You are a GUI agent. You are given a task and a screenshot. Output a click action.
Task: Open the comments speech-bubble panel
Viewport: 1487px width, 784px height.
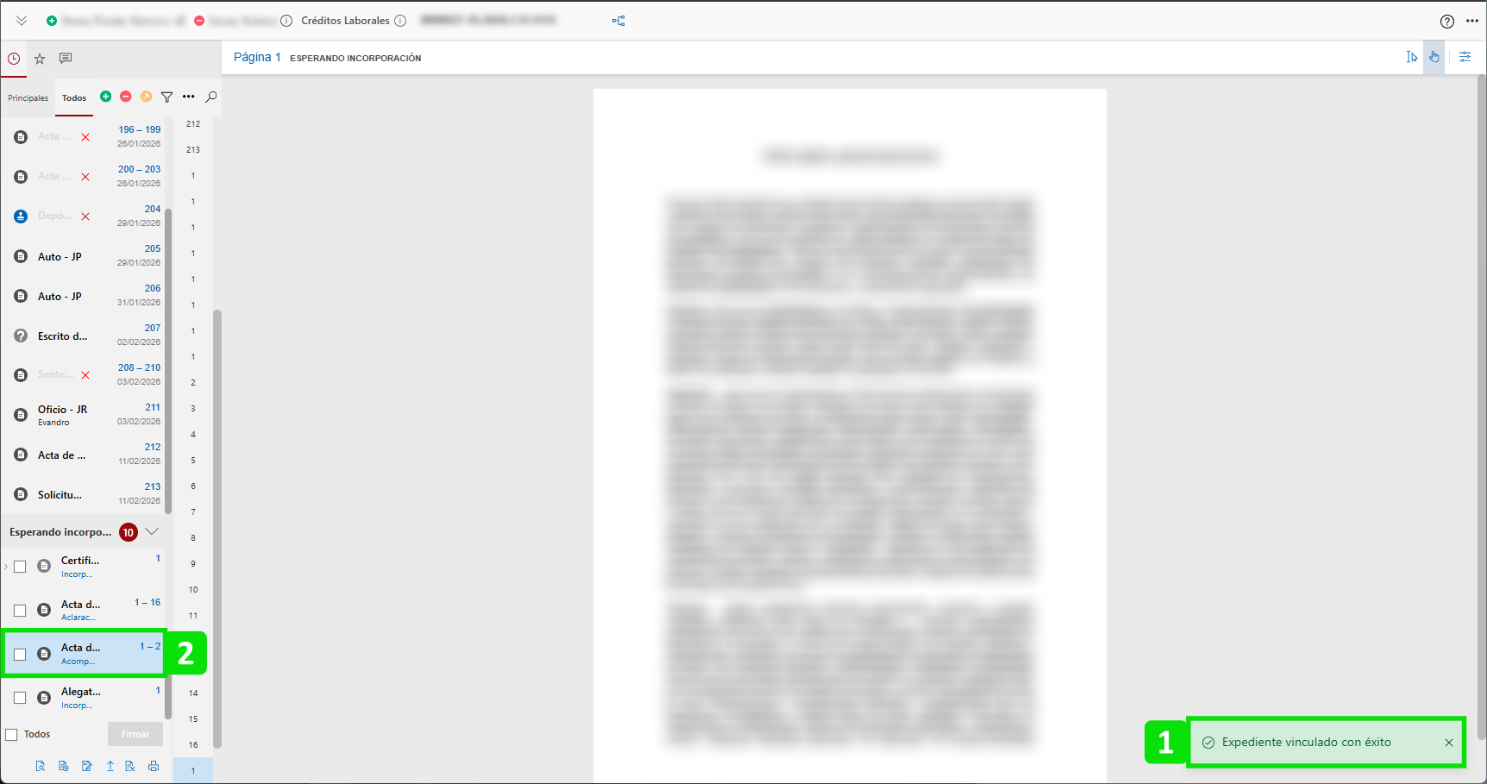(x=65, y=59)
